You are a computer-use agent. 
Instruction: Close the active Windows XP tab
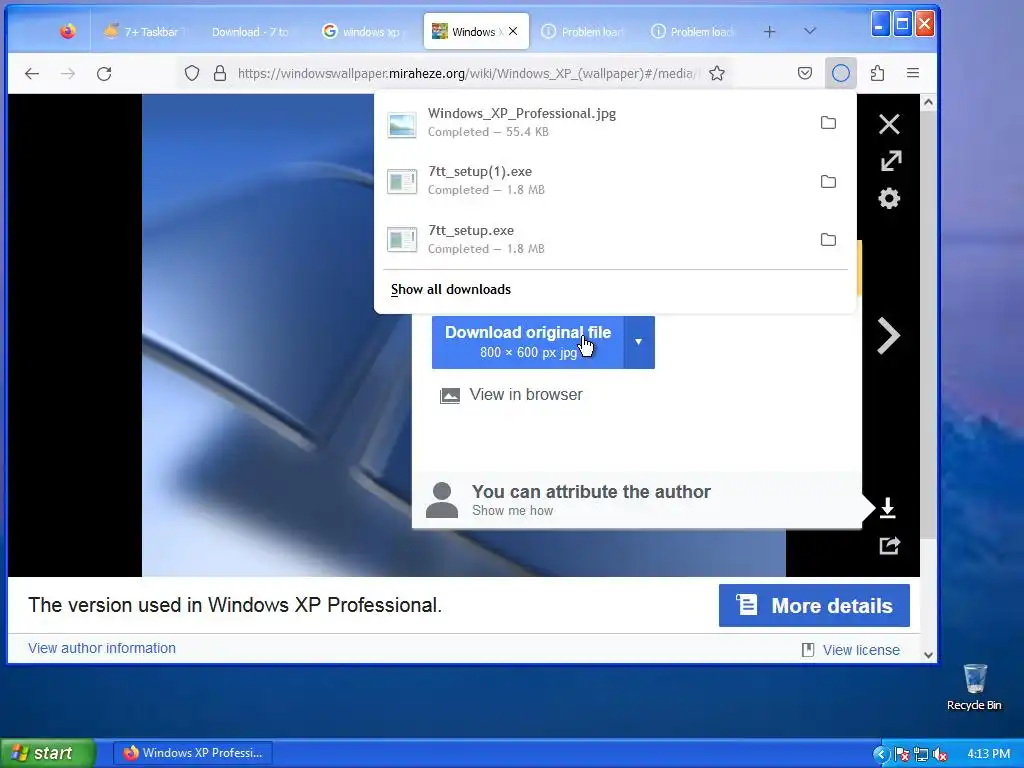click(x=513, y=31)
